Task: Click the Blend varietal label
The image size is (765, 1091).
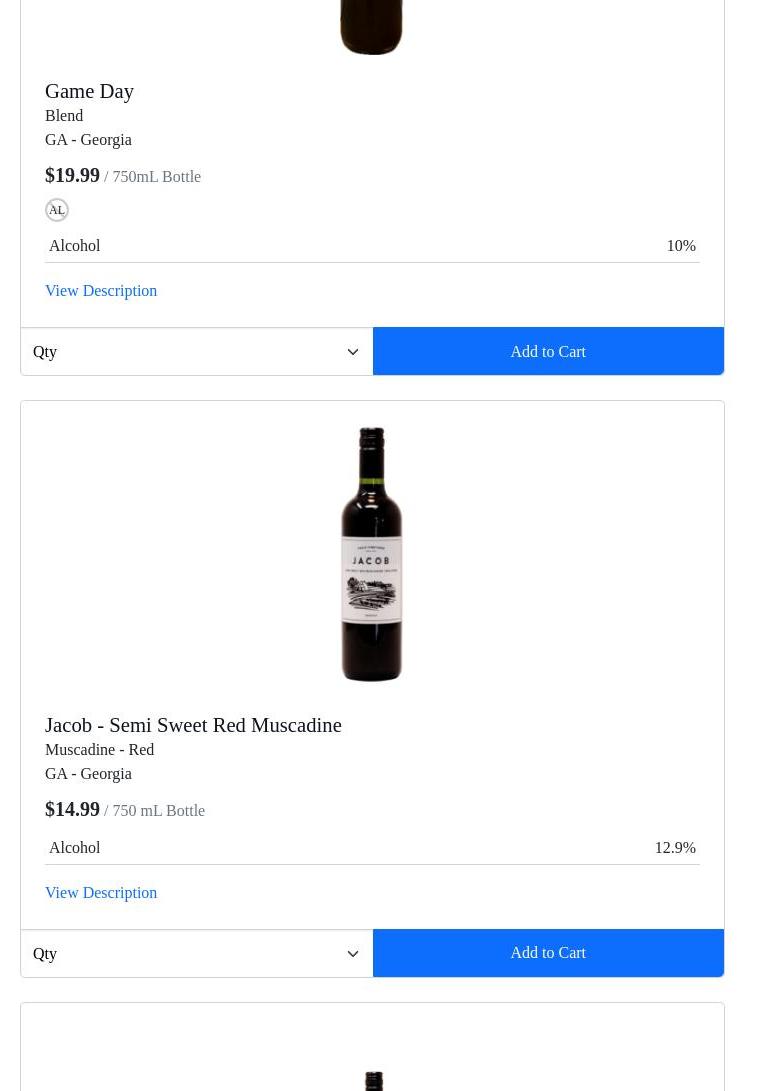Action: coord(64,116)
